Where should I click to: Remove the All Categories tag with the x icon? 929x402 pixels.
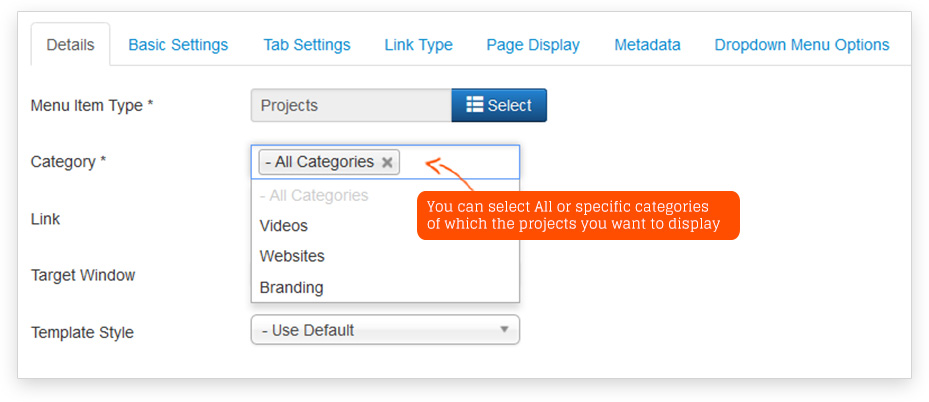387,162
